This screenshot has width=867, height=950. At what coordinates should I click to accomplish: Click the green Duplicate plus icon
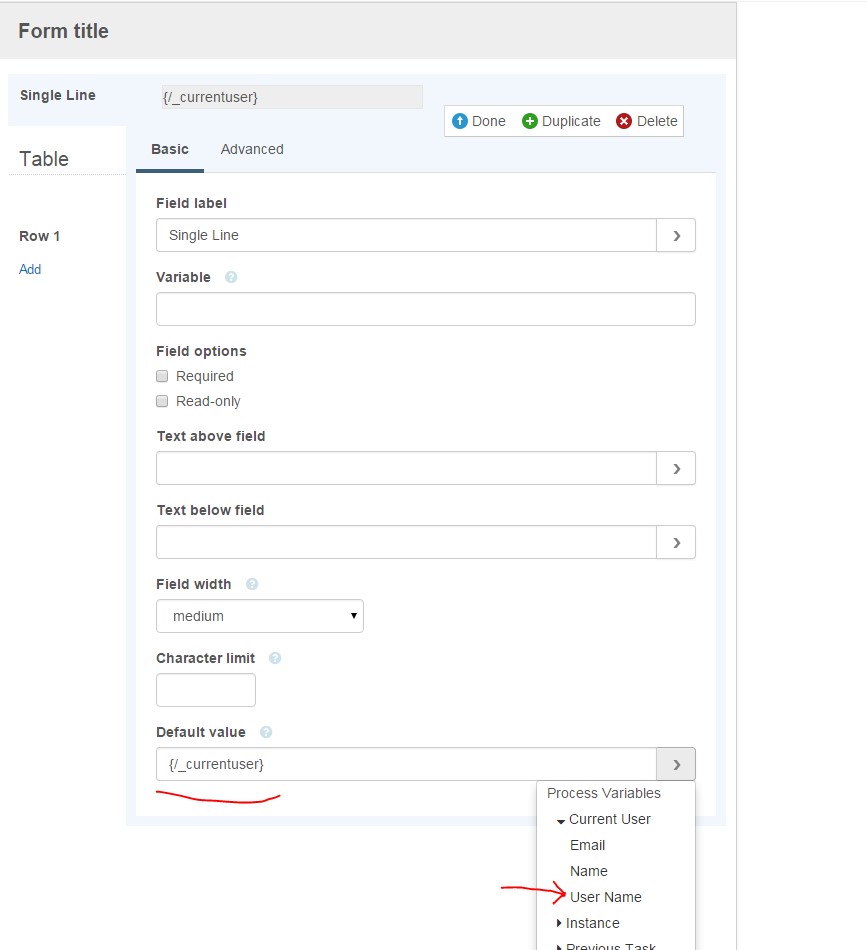pos(530,121)
